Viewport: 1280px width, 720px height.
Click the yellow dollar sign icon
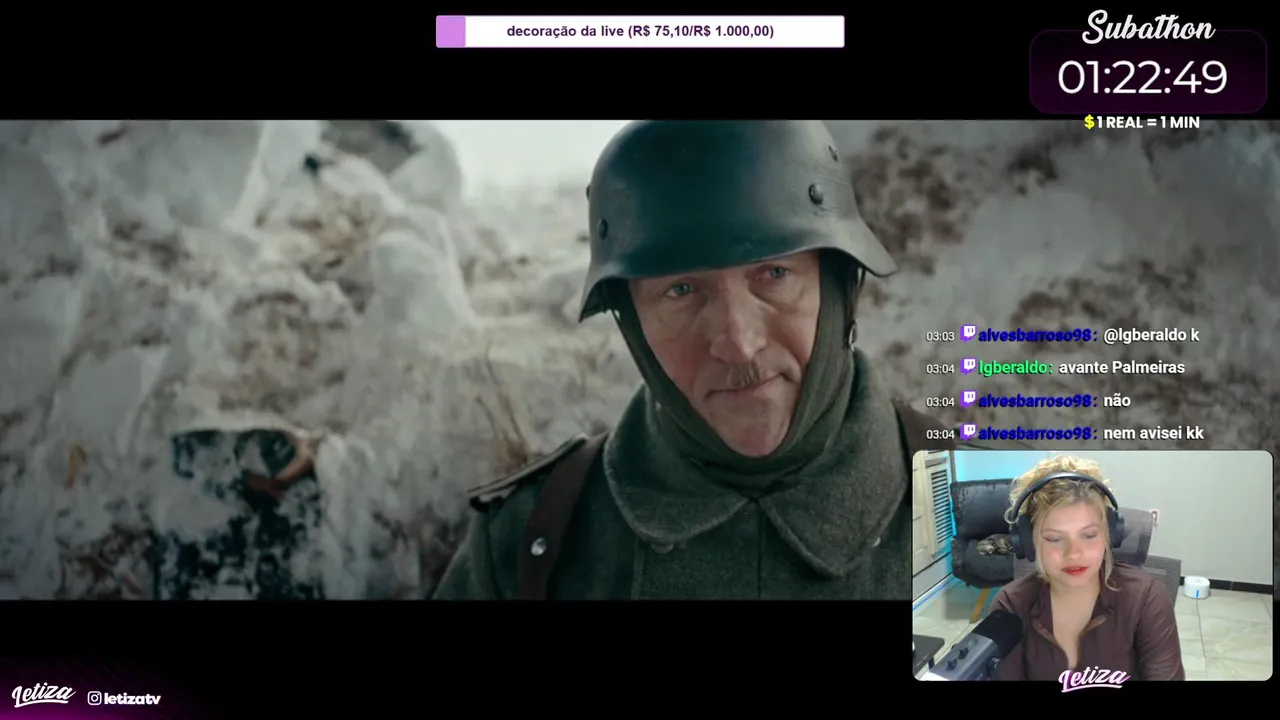[x=1089, y=122]
